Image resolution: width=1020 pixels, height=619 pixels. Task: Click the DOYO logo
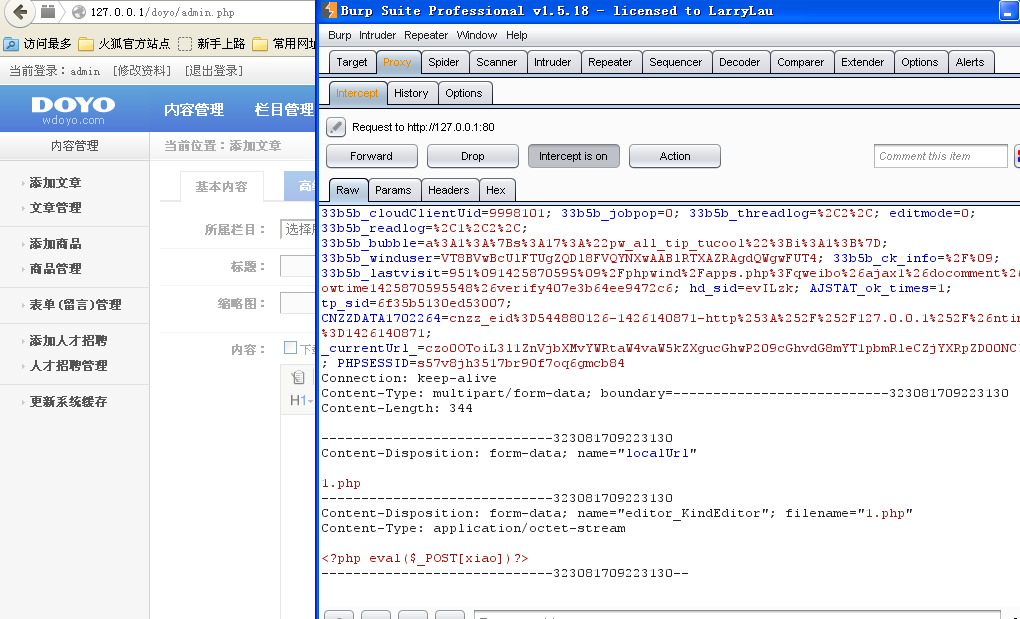point(73,110)
